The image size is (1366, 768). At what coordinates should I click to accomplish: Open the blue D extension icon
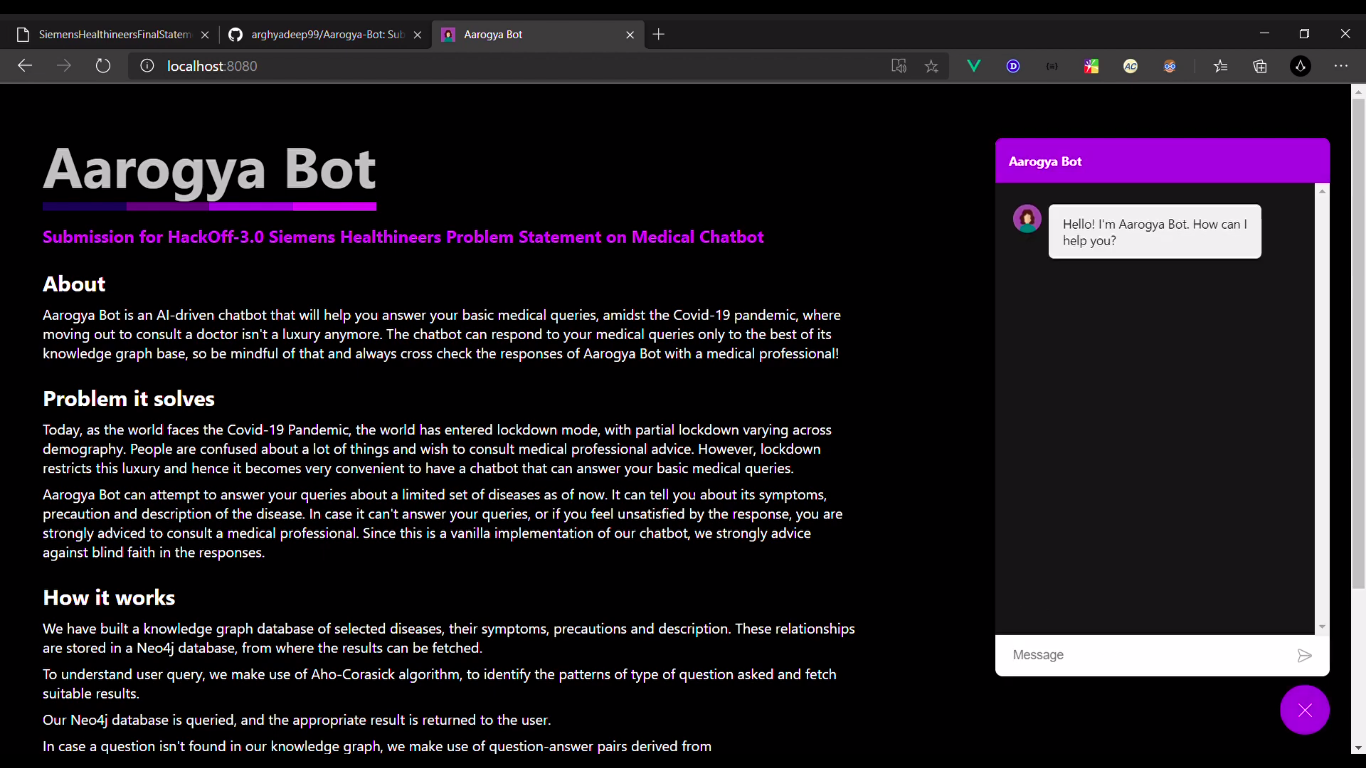pos(1013,66)
